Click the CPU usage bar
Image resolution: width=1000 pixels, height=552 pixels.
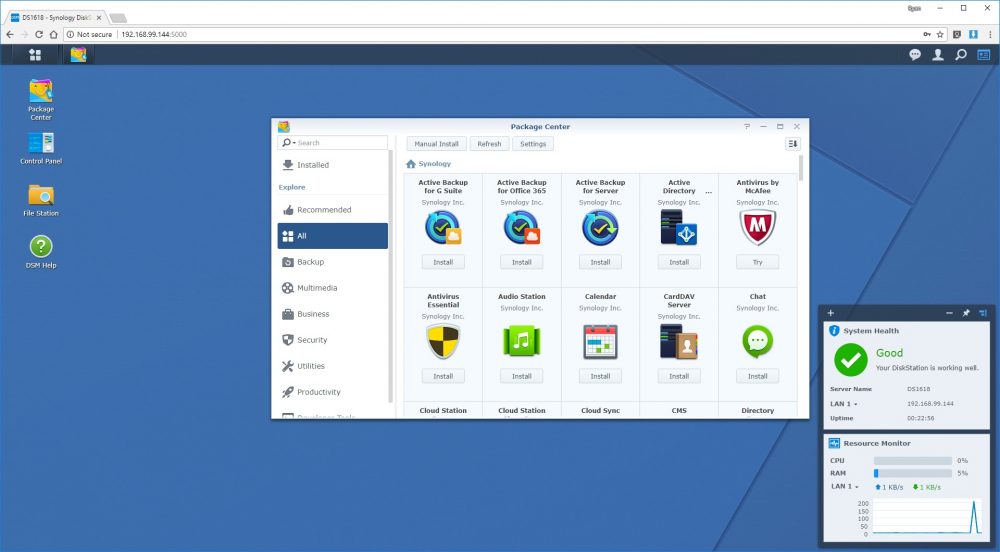[x=913, y=460]
